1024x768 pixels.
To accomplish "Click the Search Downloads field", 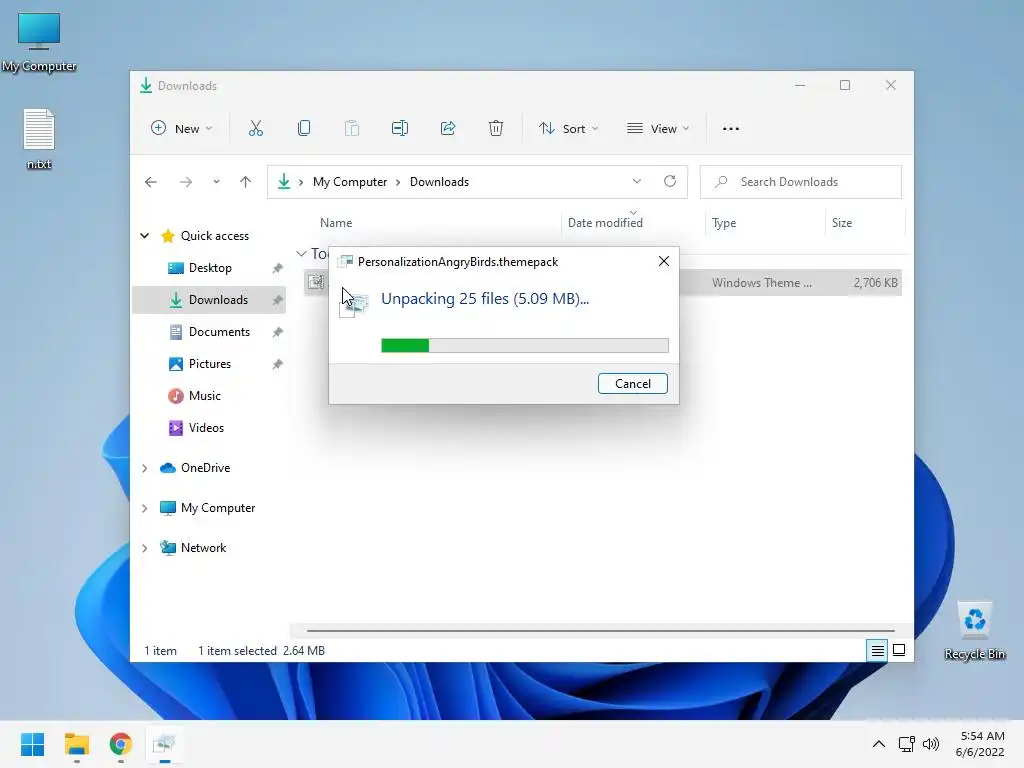I will tap(801, 182).
